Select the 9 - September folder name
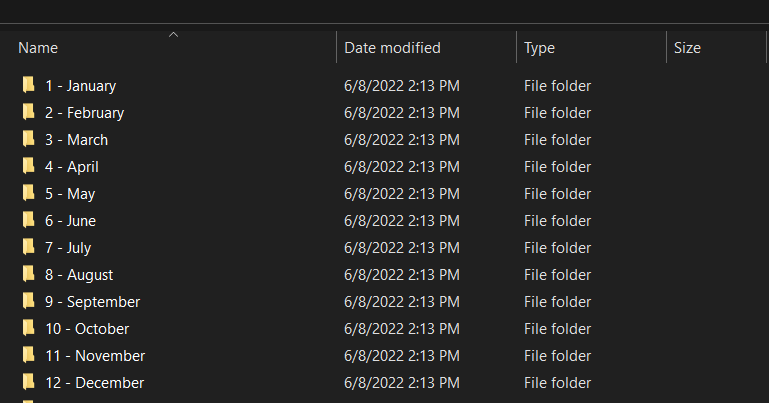Screen dimensions: 769x403 coord(92,302)
